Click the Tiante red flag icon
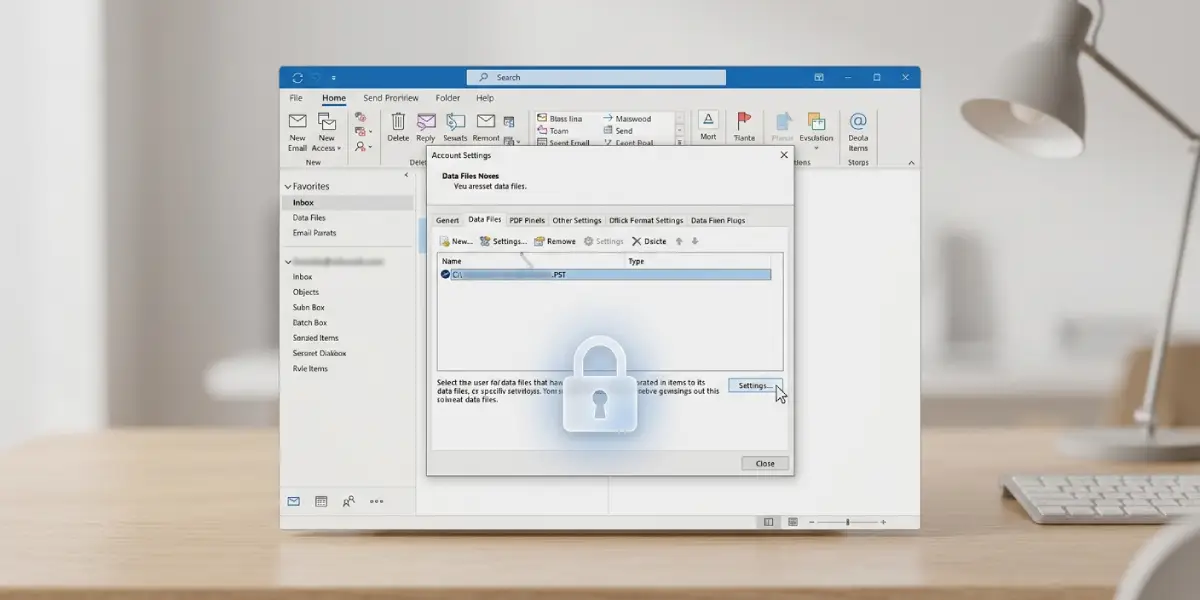This screenshot has width=1200, height=600. [744, 121]
